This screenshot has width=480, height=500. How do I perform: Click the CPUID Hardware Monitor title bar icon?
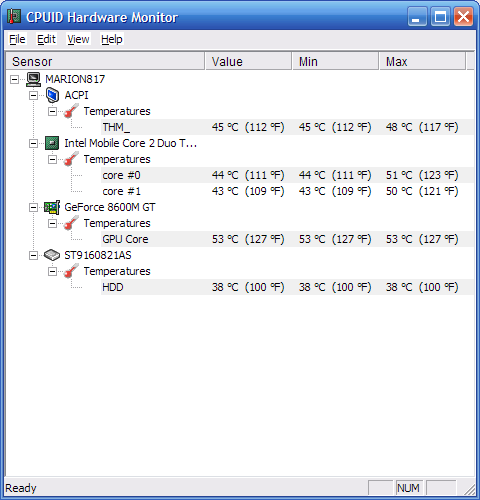[14, 16]
